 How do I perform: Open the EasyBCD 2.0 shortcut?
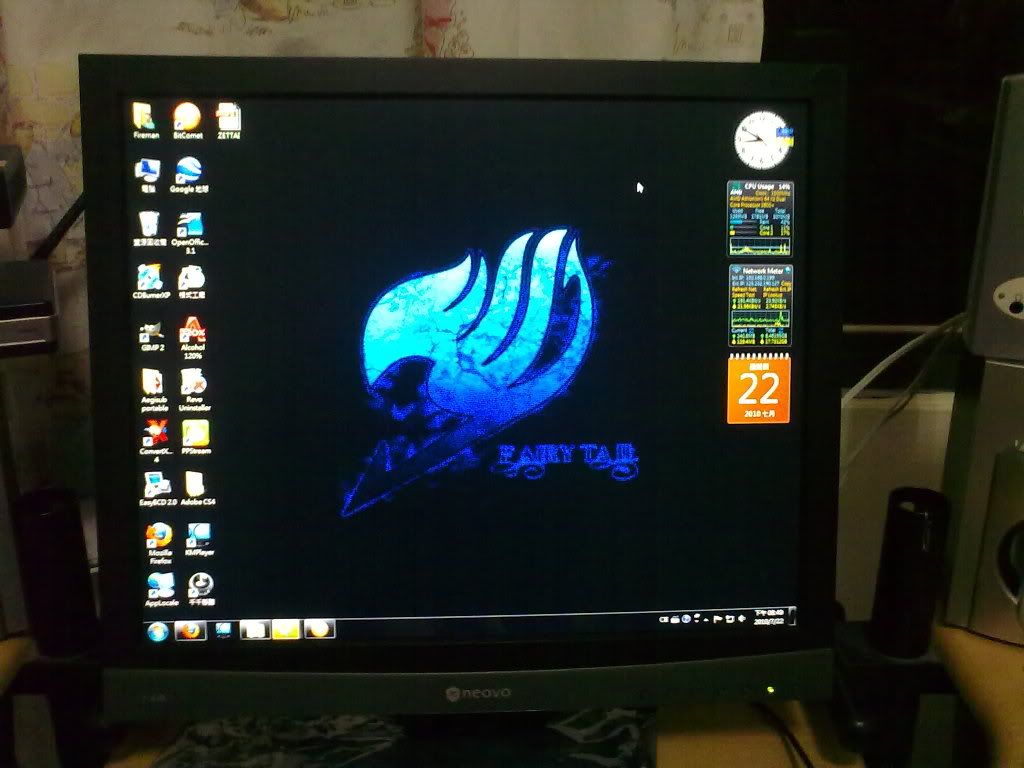[158, 489]
